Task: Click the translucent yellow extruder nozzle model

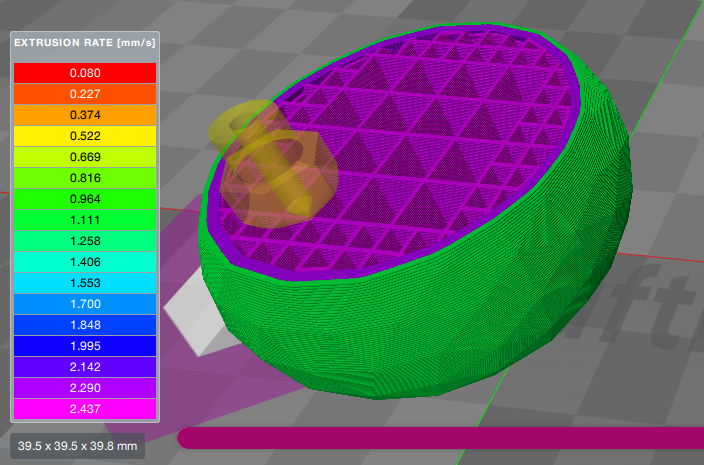Action: 272,164
